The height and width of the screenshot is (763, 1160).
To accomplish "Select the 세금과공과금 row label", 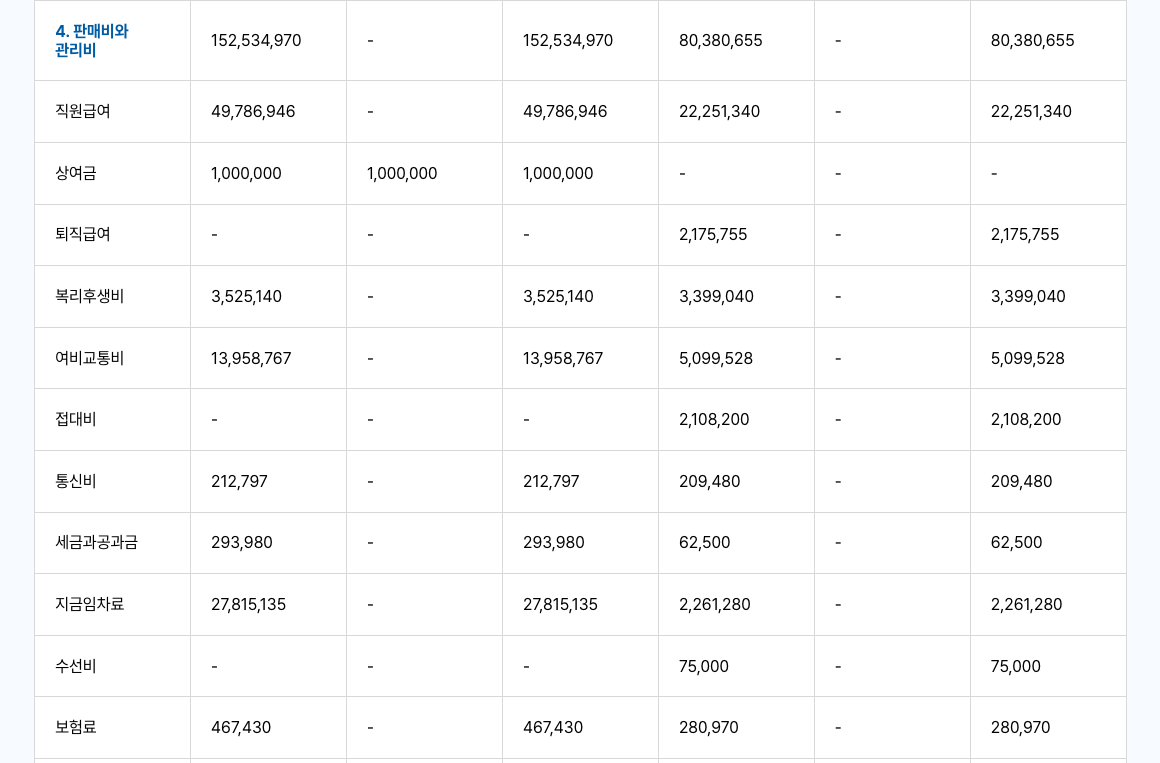I will (x=97, y=542).
